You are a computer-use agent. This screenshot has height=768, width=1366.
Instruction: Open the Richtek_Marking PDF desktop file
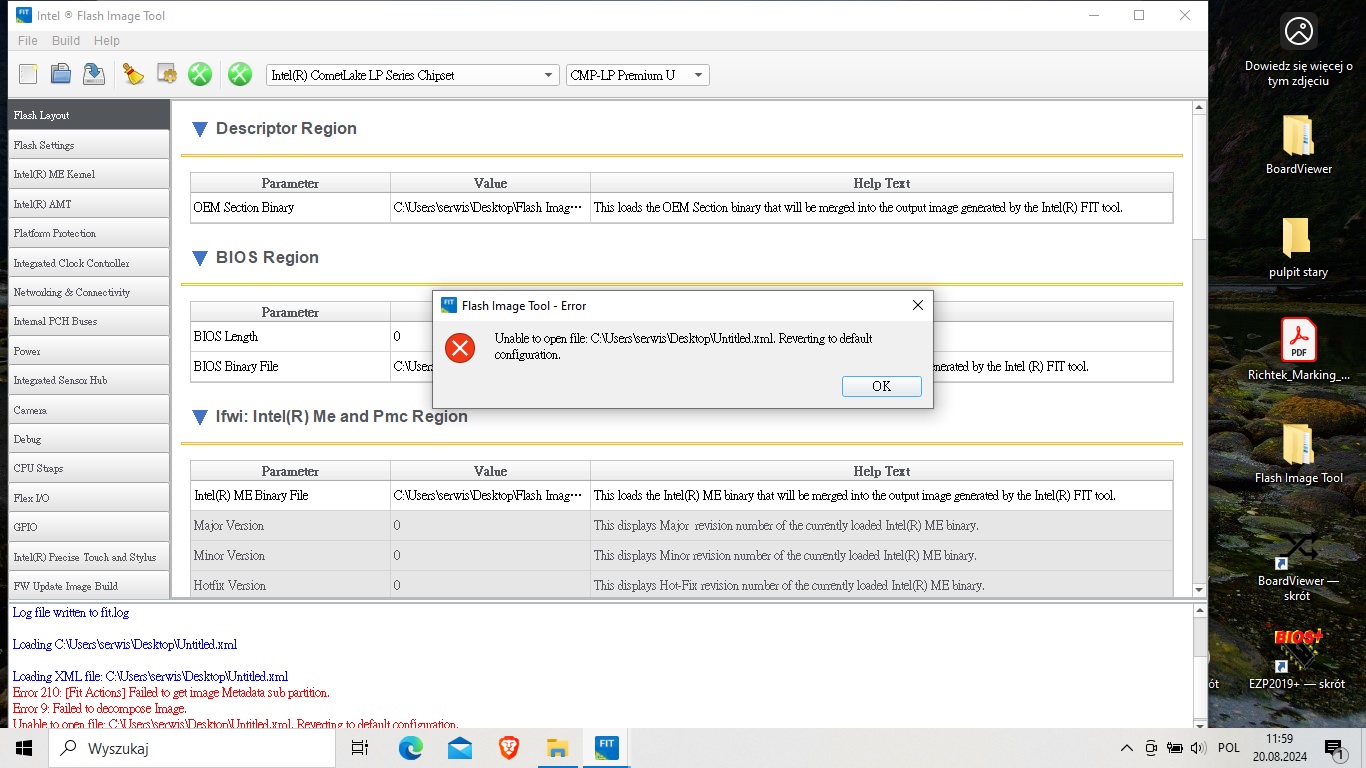coord(1298,351)
